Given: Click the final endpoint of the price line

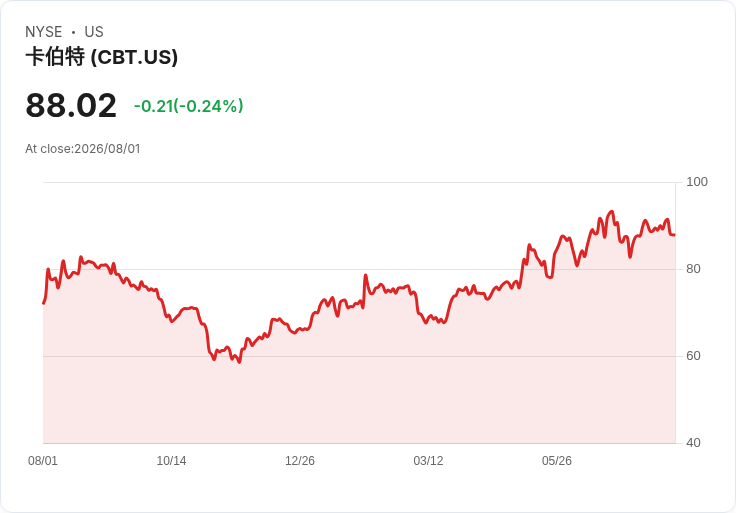Looking at the screenshot, I should point(675,235).
